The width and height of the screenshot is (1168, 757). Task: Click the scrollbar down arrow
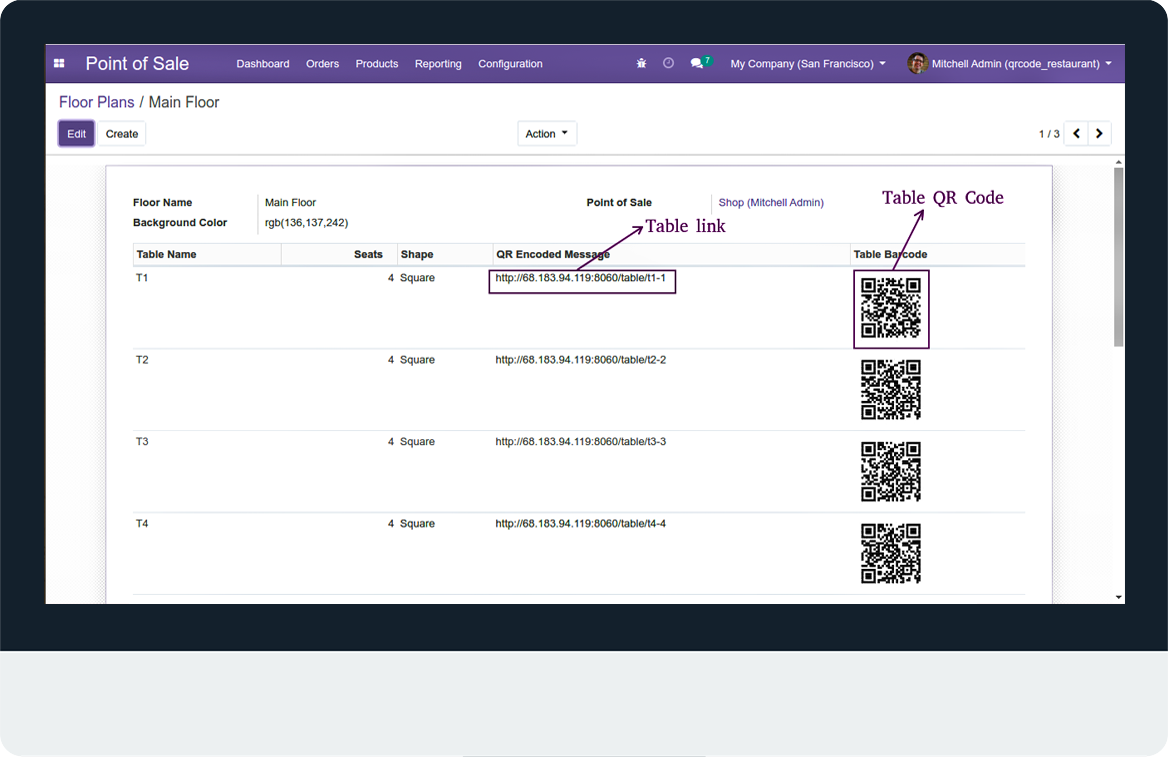pyautogui.click(x=1118, y=597)
